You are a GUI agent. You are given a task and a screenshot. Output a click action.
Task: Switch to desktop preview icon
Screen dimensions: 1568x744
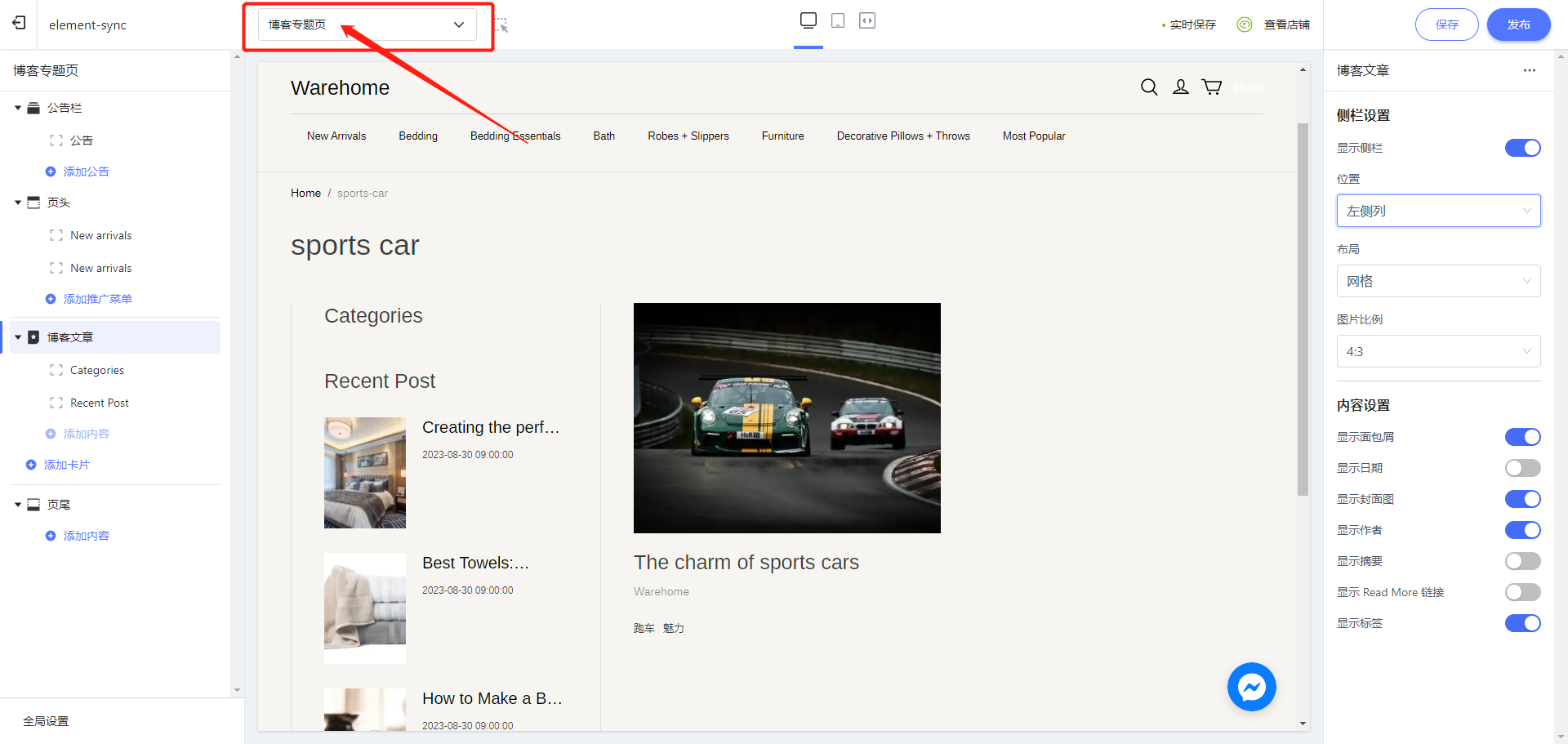point(808,20)
